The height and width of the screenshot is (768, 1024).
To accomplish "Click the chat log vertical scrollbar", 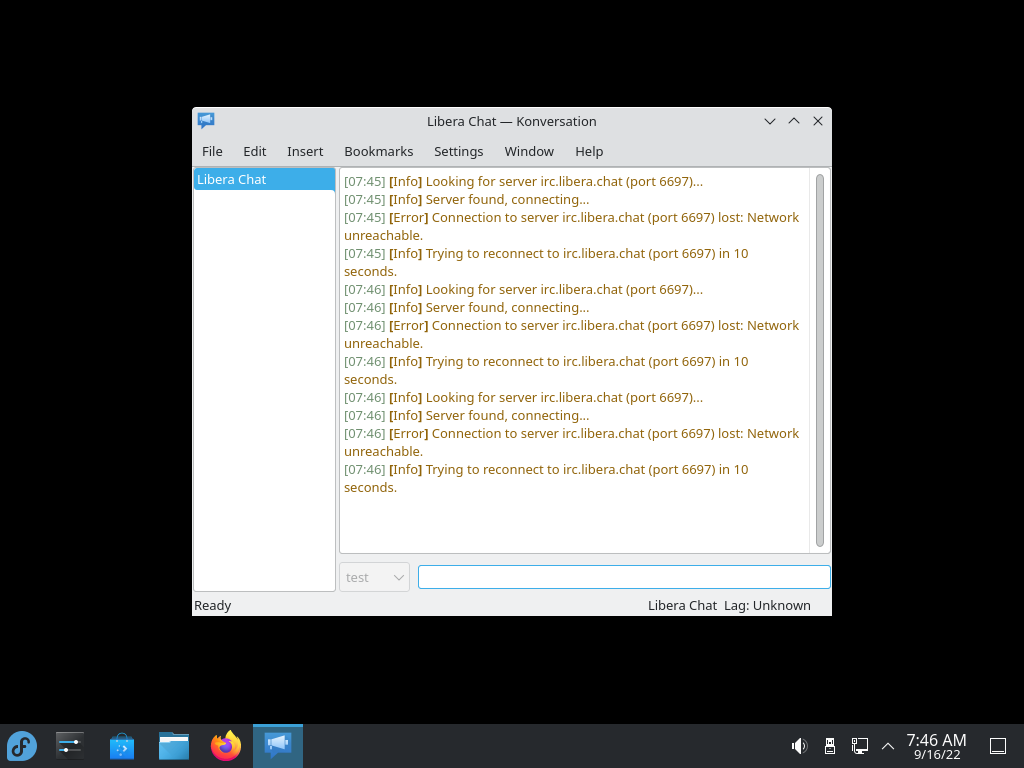I will pos(820,360).
